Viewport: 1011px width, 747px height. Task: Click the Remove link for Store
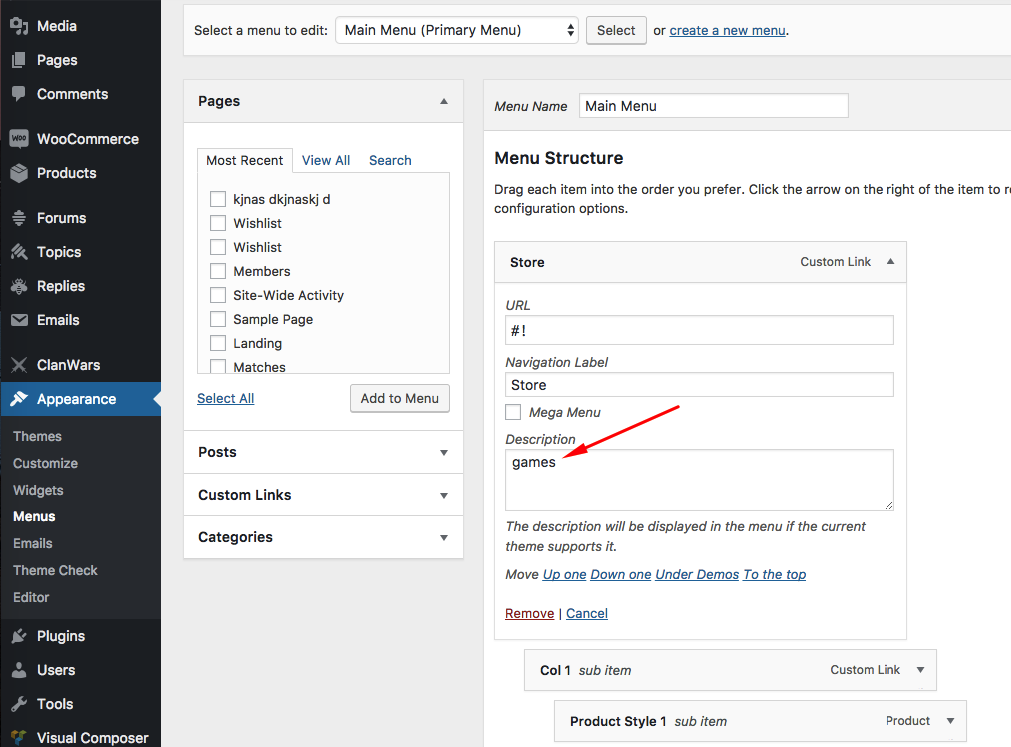click(x=529, y=614)
